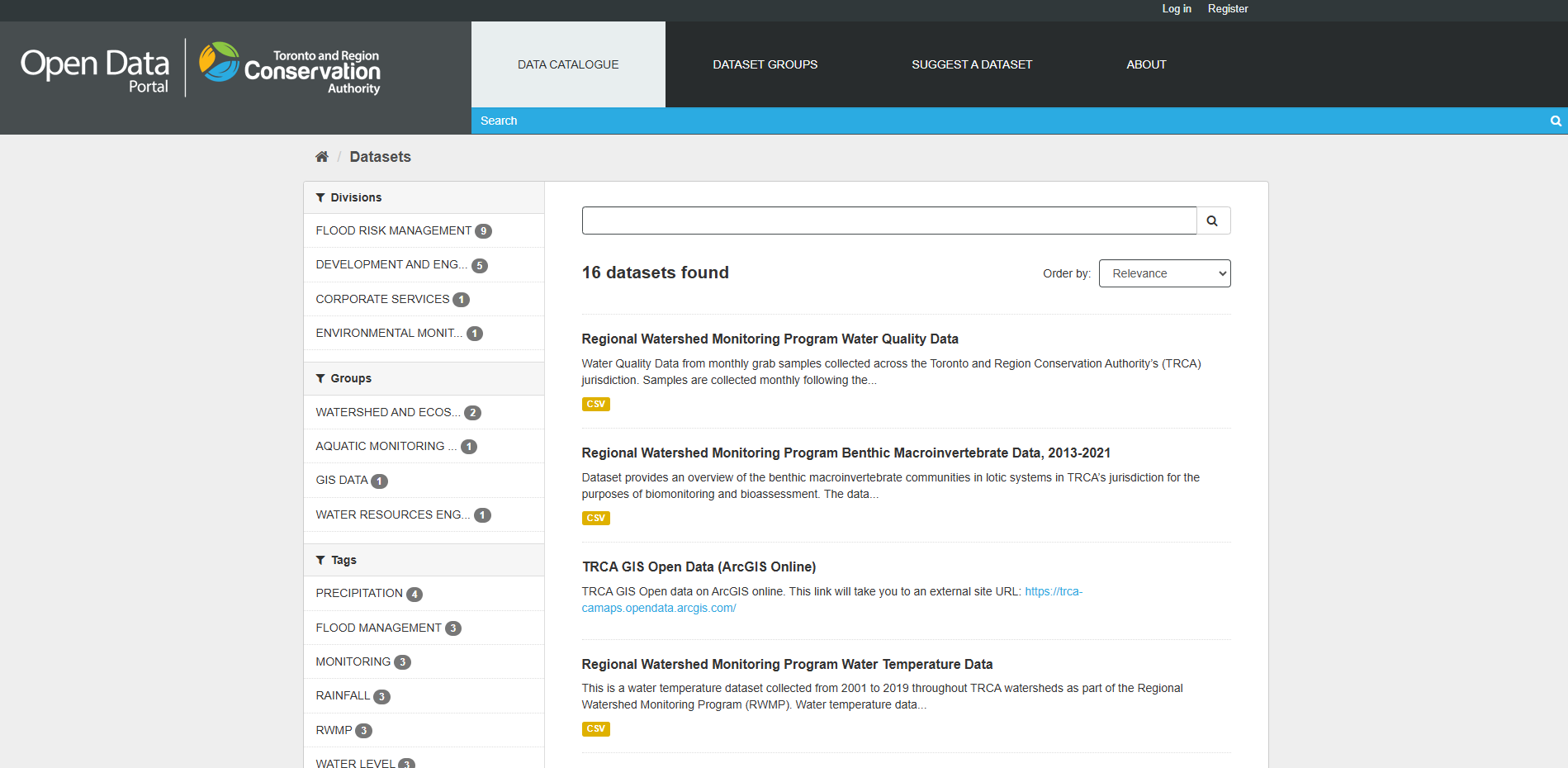Open Water Temperature Data dataset
This screenshot has height=768, width=1568.
click(787, 664)
